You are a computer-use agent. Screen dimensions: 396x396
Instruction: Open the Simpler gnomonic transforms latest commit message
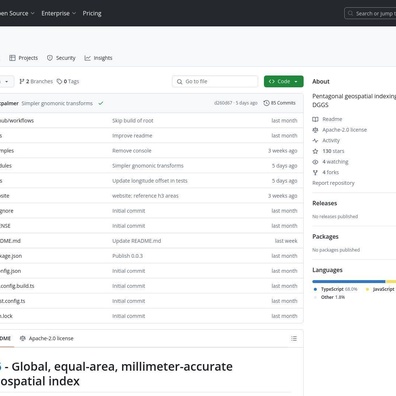click(x=57, y=103)
